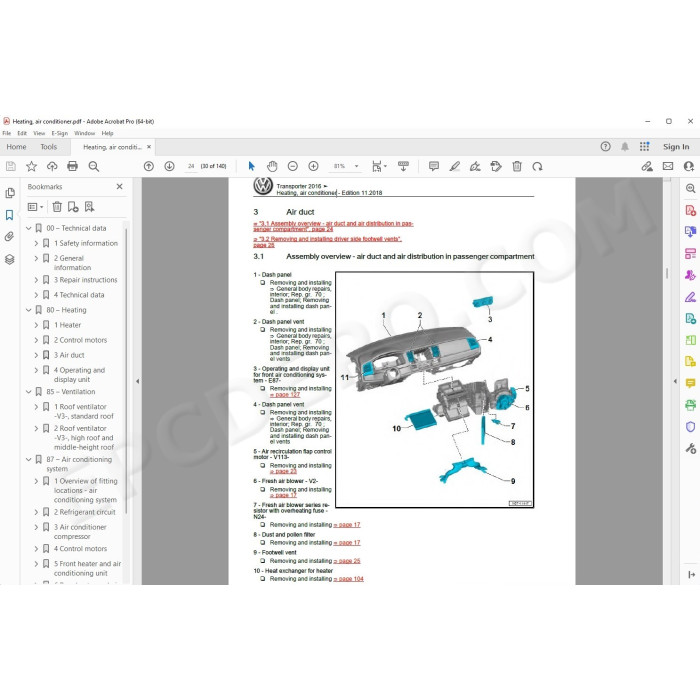Click the Sign In button
The height and width of the screenshot is (700, 700).
(x=676, y=146)
